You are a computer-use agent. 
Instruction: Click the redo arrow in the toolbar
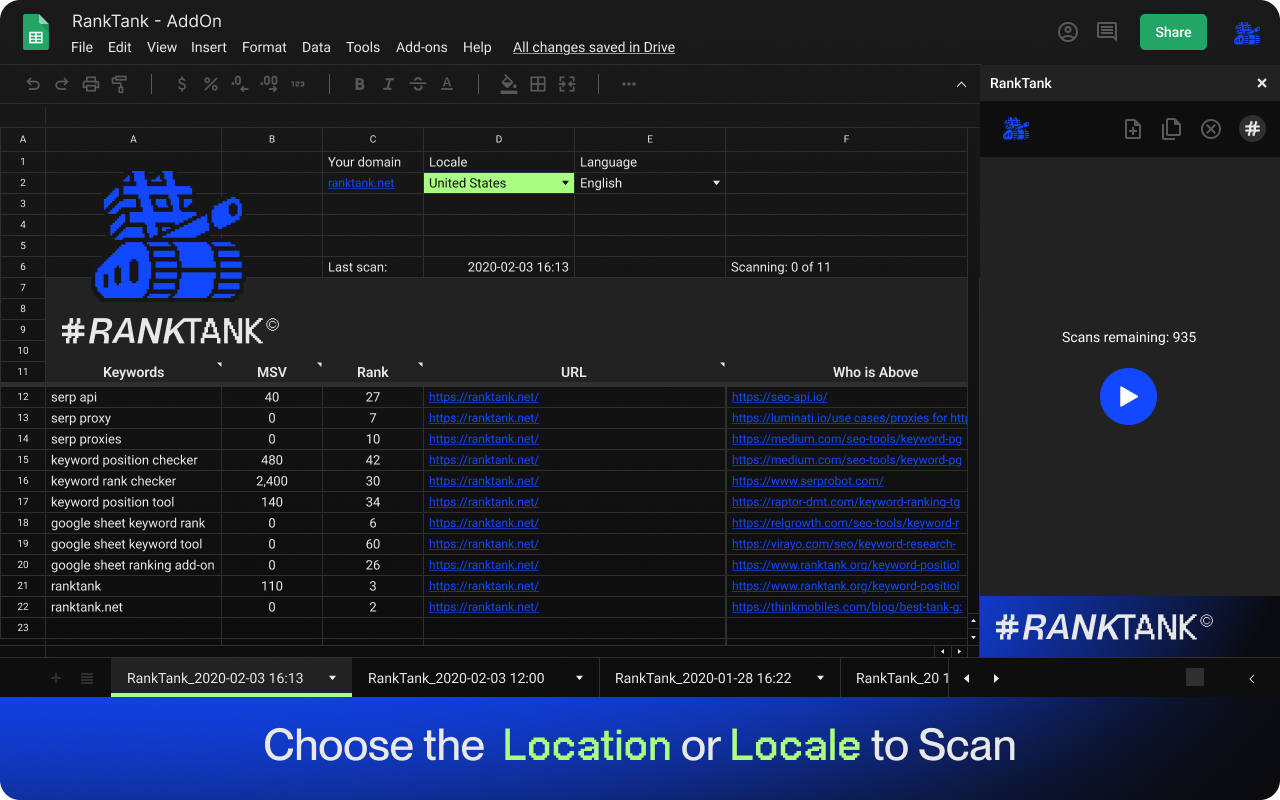62,84
